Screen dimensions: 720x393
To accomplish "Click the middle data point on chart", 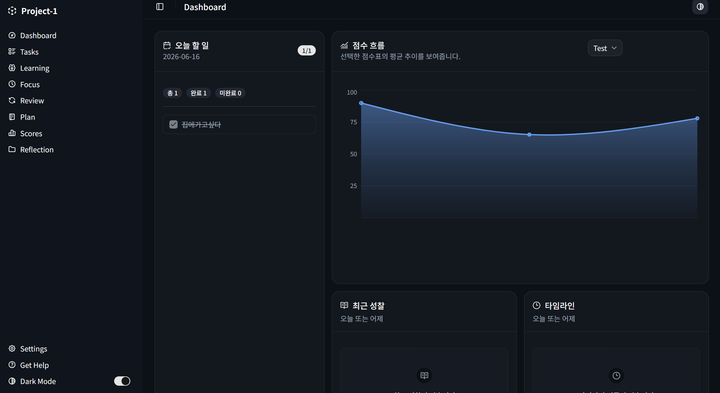I will (x=529, y=135).
